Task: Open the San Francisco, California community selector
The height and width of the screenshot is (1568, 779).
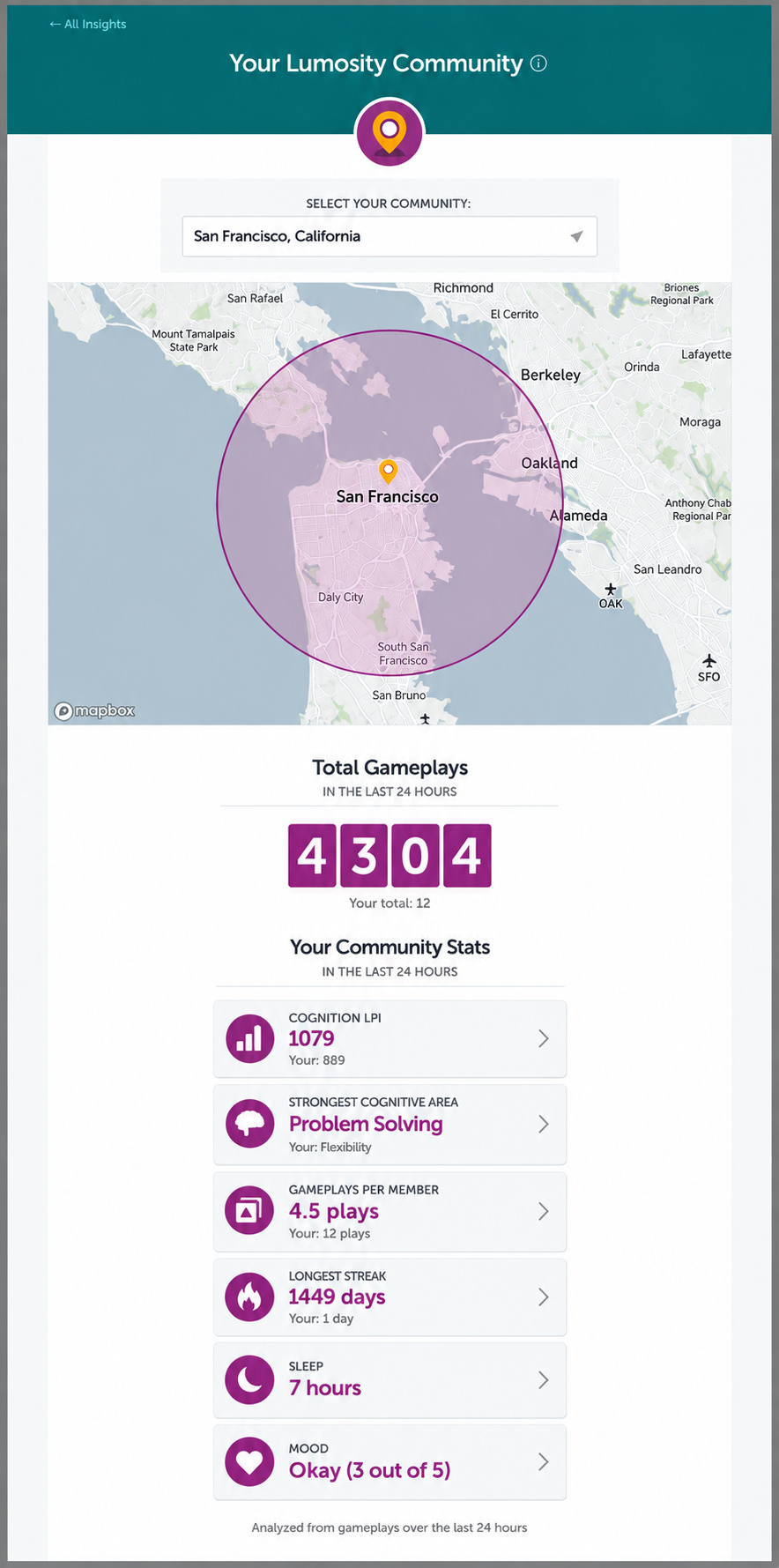Action: coord(389,236)
